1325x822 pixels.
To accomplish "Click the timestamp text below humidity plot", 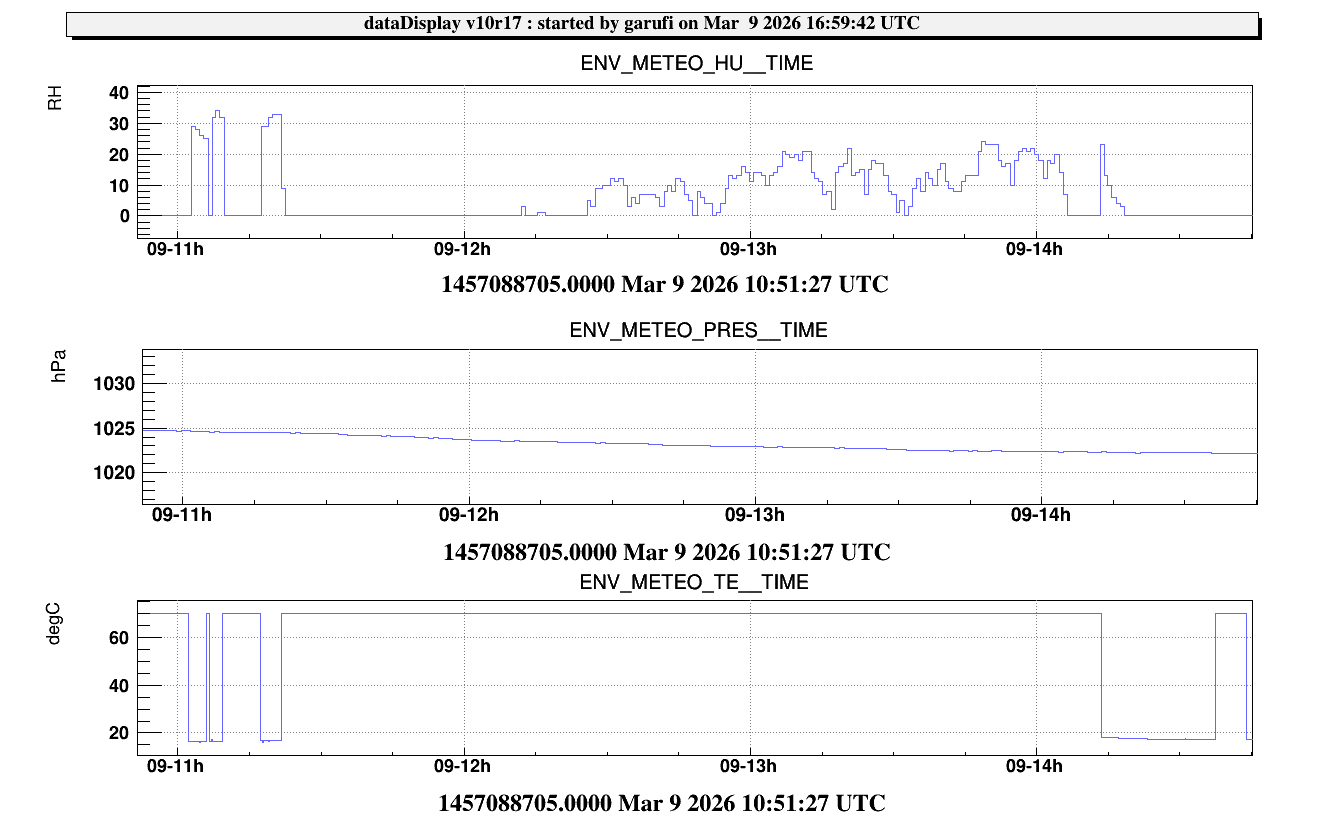I will 664,285.
